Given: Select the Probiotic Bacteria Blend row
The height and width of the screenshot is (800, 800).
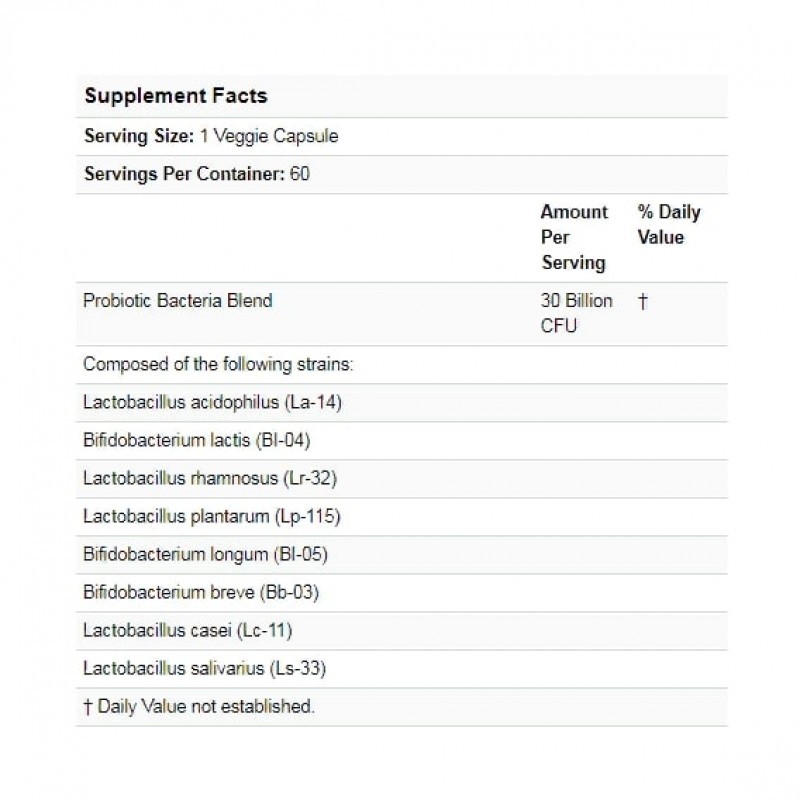Looking at the screenshot, I should point(178,301).
